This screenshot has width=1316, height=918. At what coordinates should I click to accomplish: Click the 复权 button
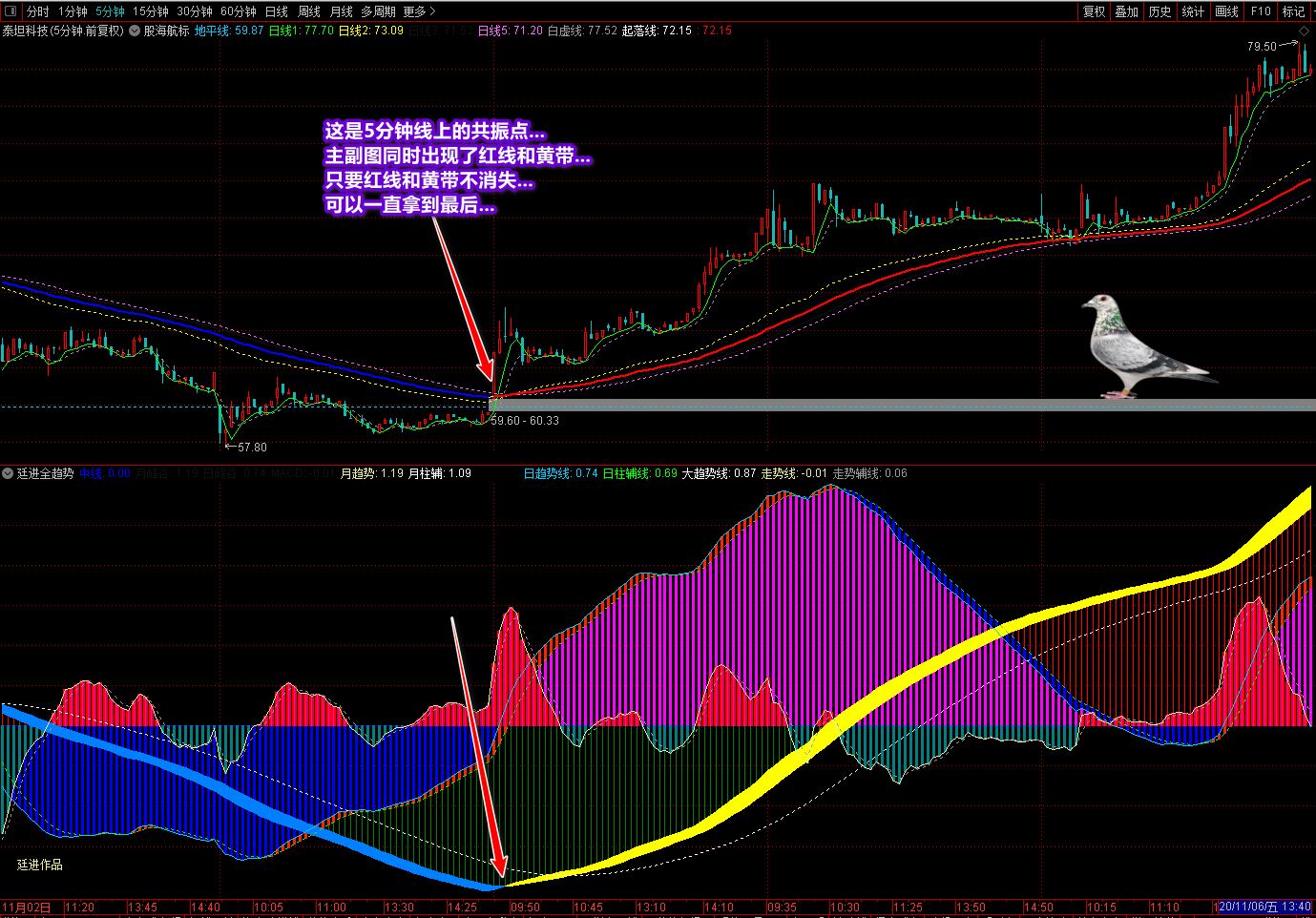click(x=1094, y=11)
